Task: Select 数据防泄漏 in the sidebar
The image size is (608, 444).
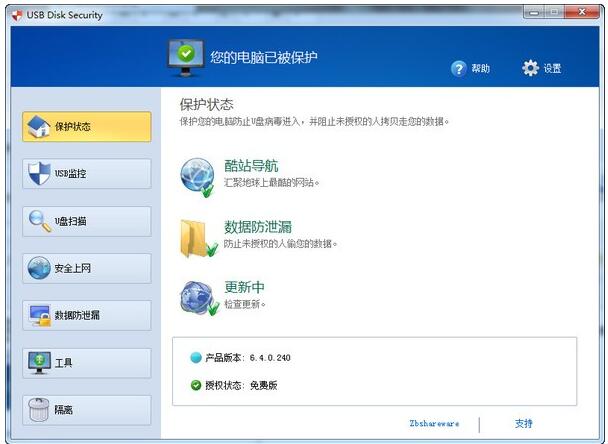Action: coord(87,315)
